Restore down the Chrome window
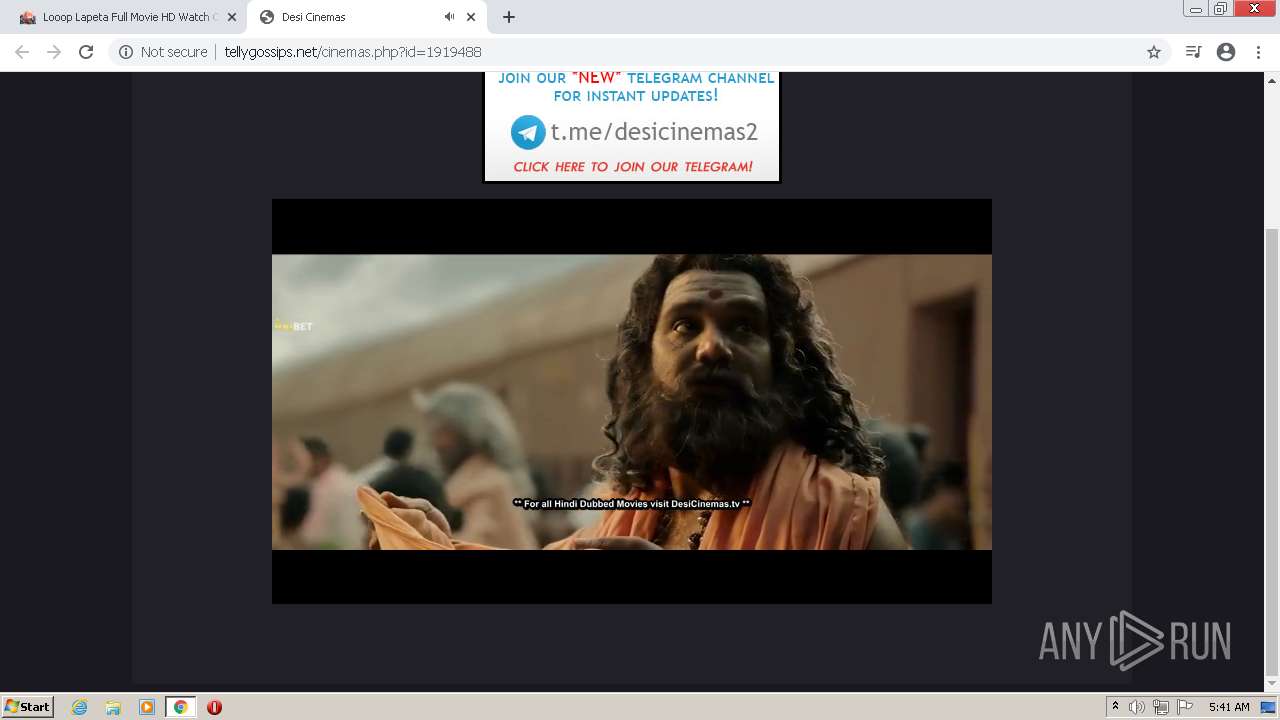 click(1220, 9)
